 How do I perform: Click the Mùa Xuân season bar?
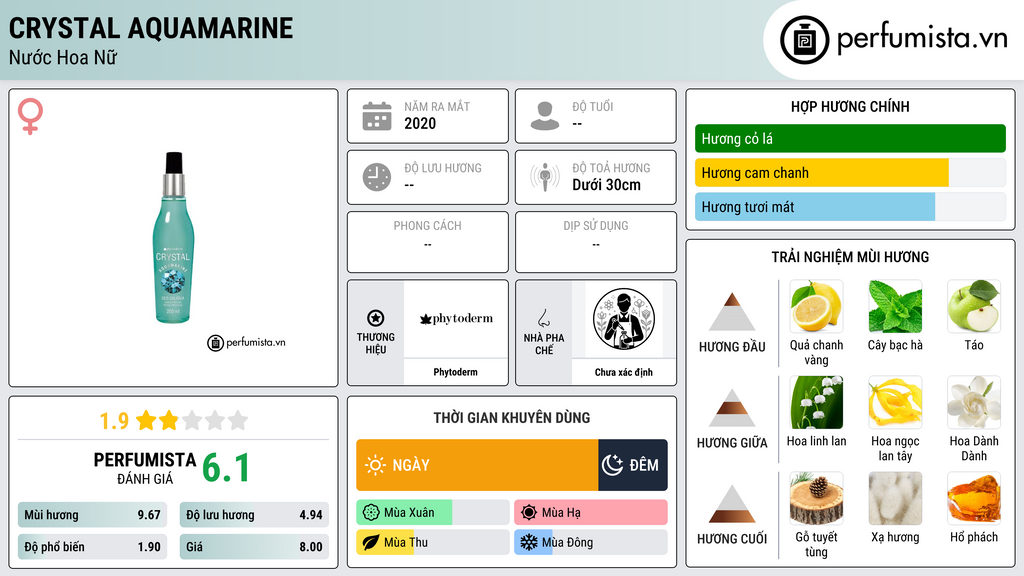(433, 513)
